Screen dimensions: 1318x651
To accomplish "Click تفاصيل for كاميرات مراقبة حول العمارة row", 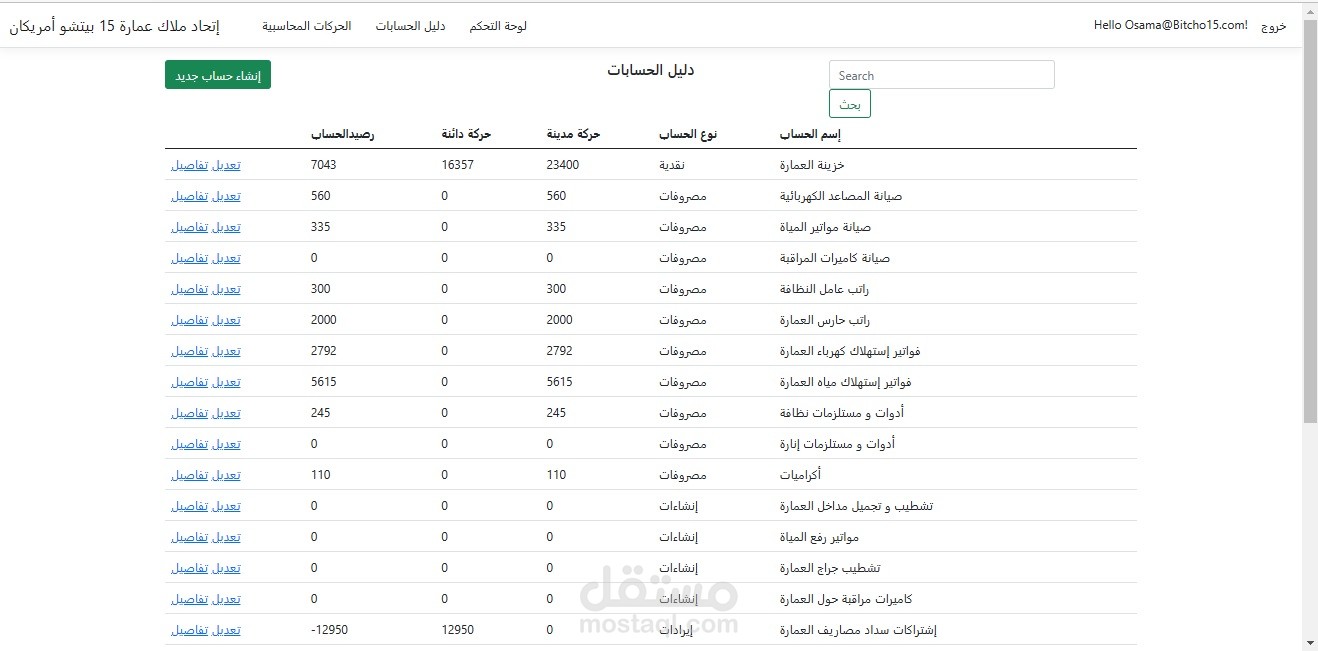I will (190, 599).
